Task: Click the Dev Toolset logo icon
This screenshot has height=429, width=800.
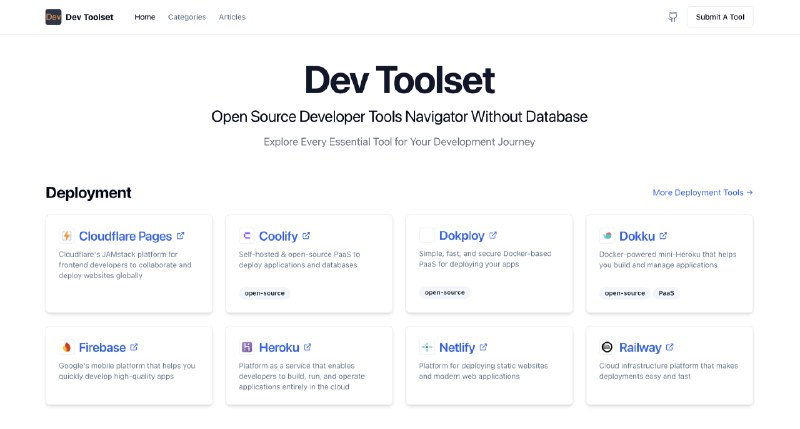Action: click(x=53, y=17)
